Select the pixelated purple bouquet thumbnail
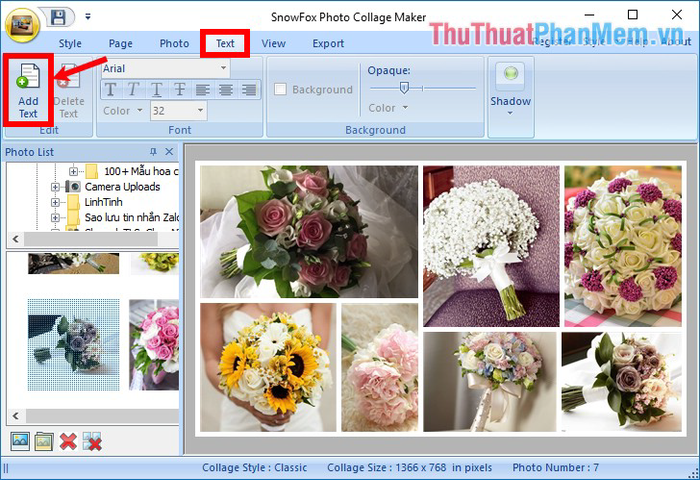 (74, 345)
